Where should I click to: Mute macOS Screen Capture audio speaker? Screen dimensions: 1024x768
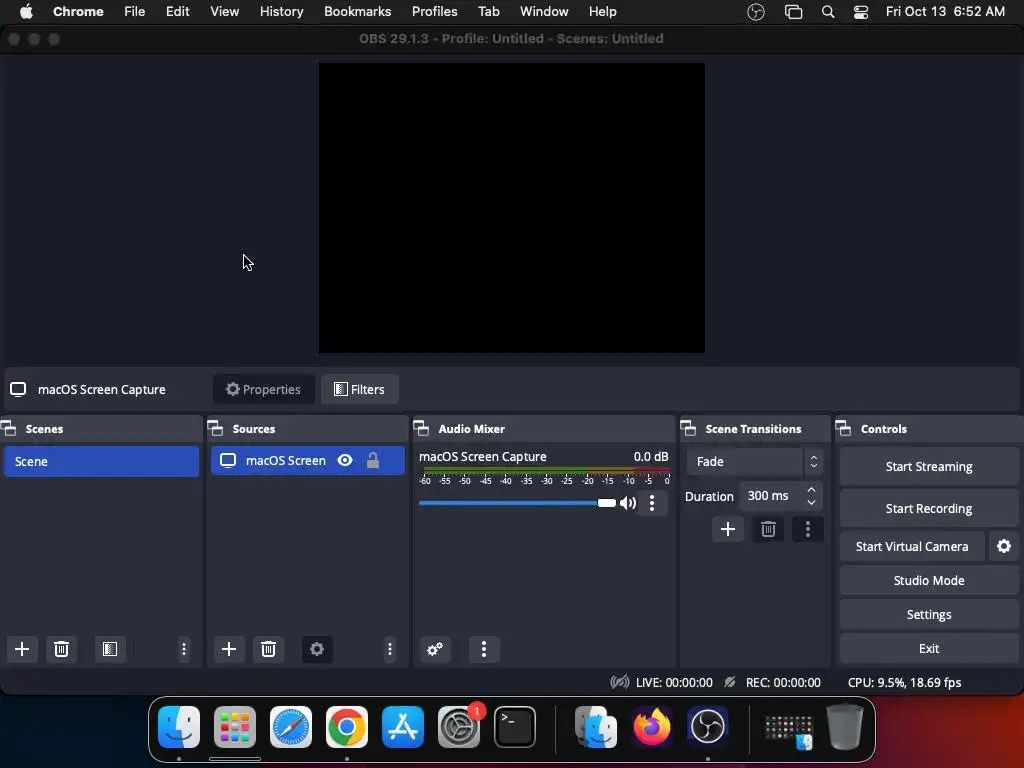628,503
